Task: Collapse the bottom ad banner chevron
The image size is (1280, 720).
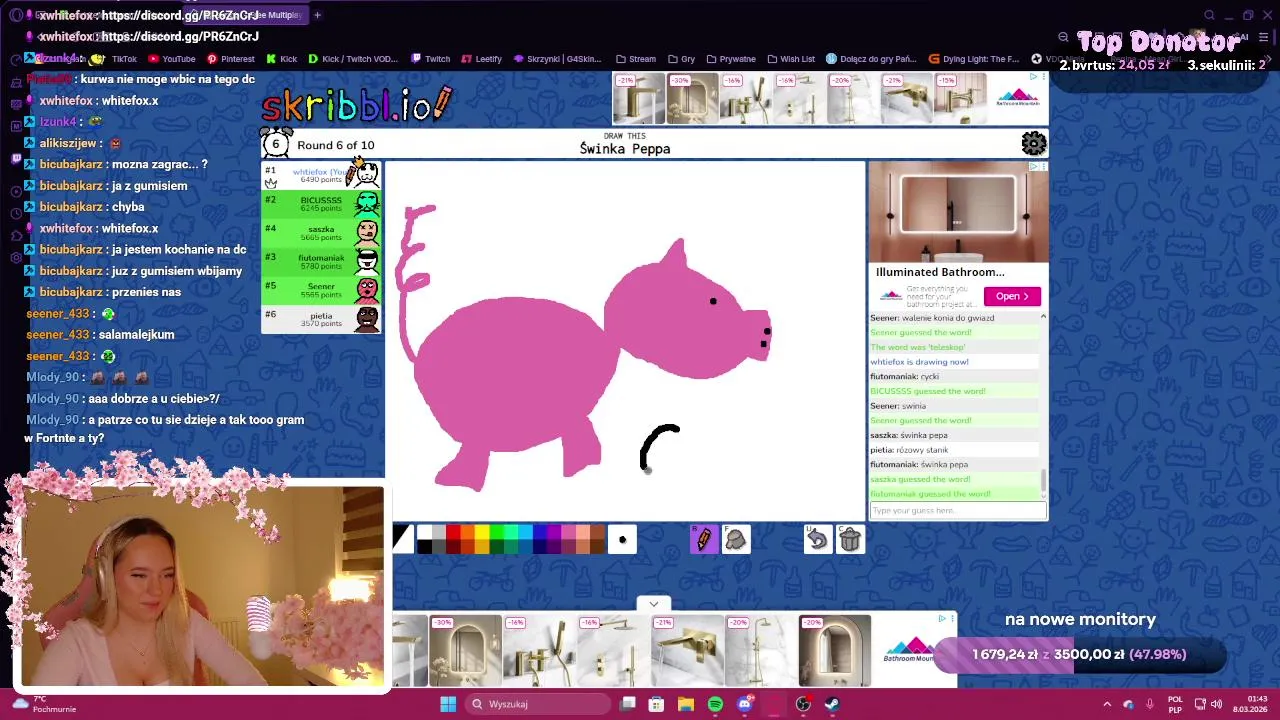Action: pyautogui.click(x=654, y=604)
